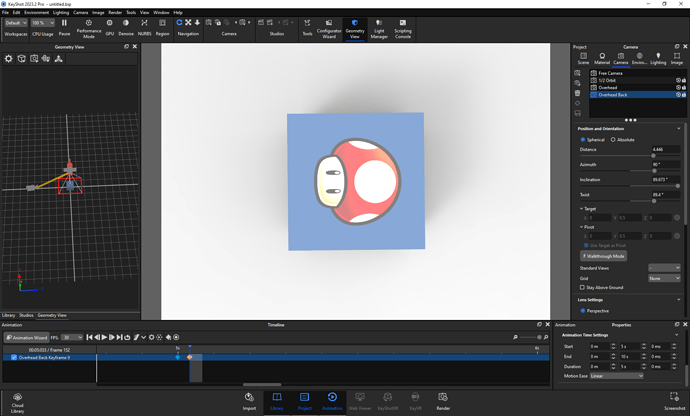
Task: Switch to the Studios tab in the left panel
Action: click(x=26, y=315)
